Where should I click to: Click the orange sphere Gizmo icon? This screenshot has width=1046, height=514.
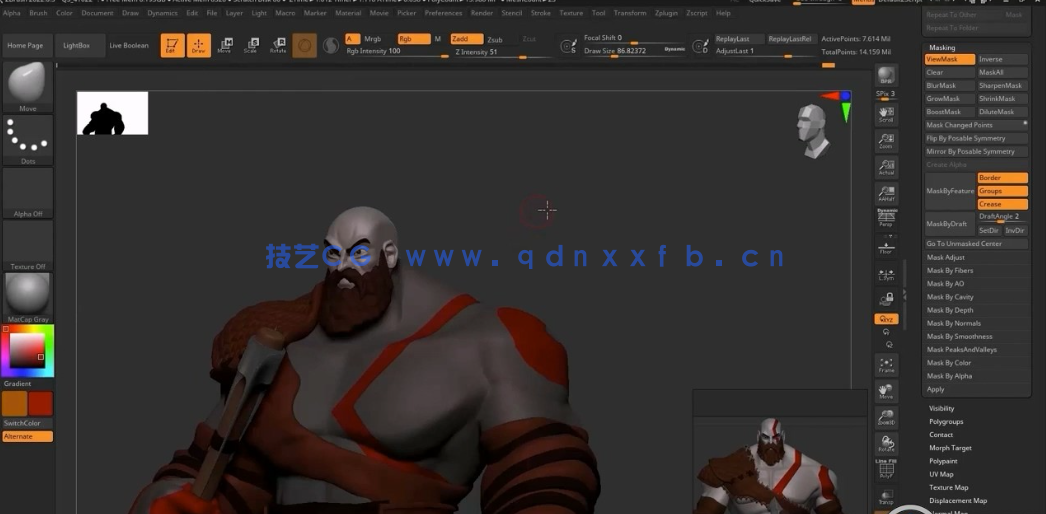pos(304,45)
